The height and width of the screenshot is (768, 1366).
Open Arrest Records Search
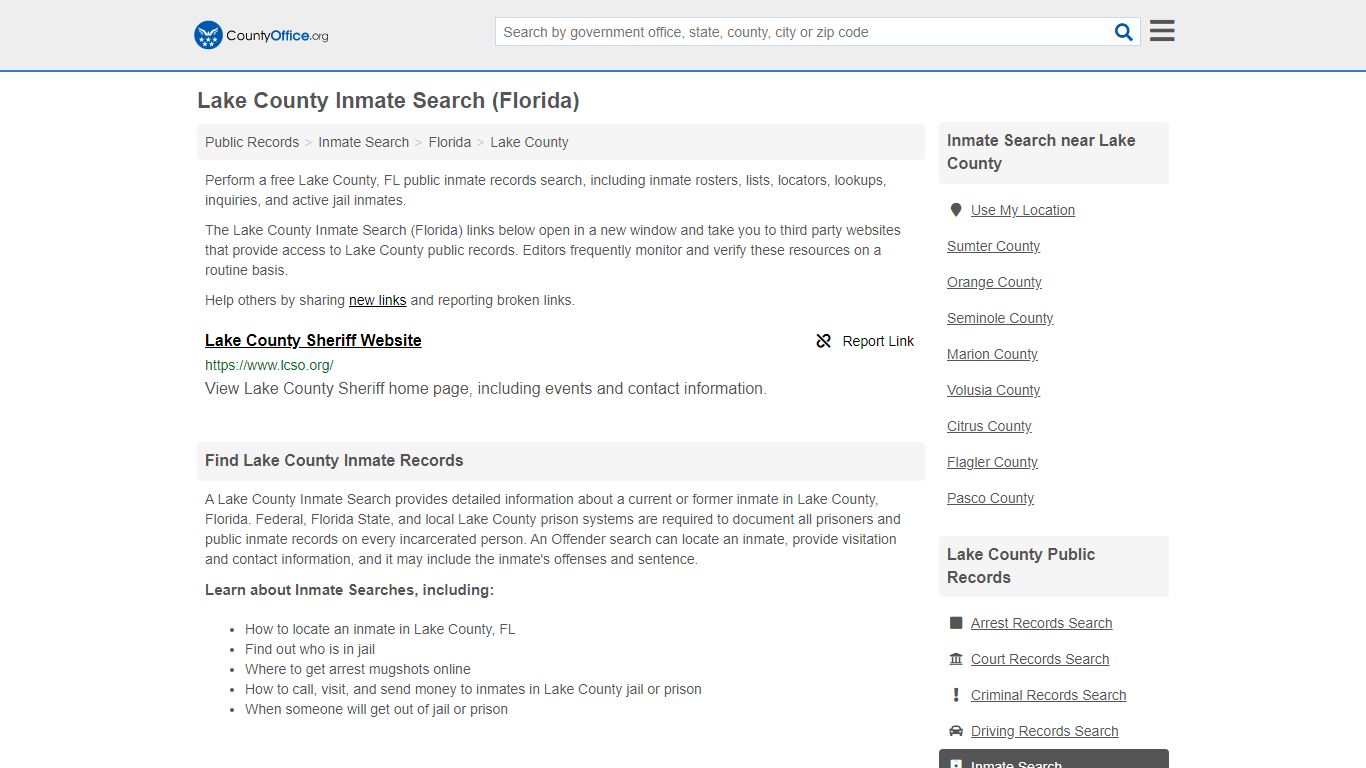point(1041,623)
